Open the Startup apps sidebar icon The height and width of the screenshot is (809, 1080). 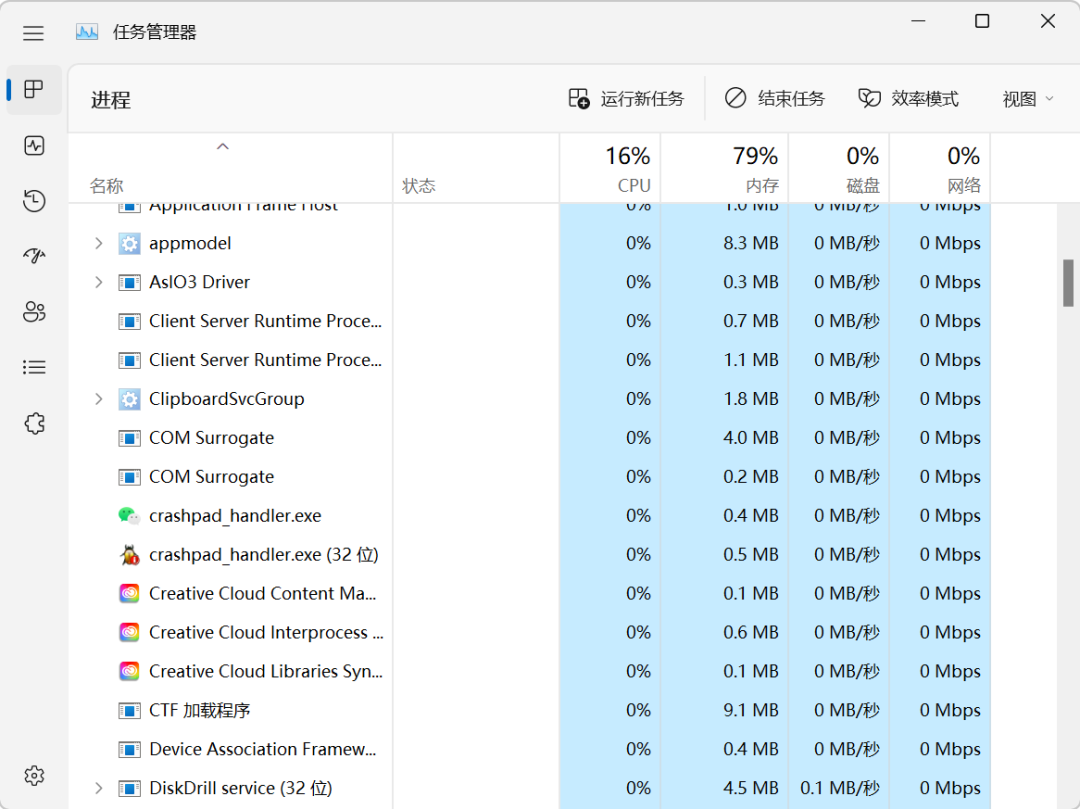point(34,256)
